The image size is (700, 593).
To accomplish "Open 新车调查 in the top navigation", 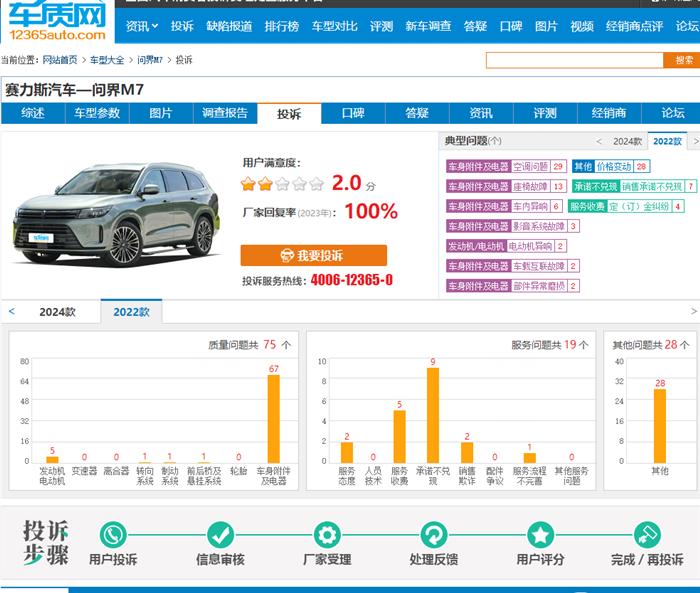I will 428,26.
